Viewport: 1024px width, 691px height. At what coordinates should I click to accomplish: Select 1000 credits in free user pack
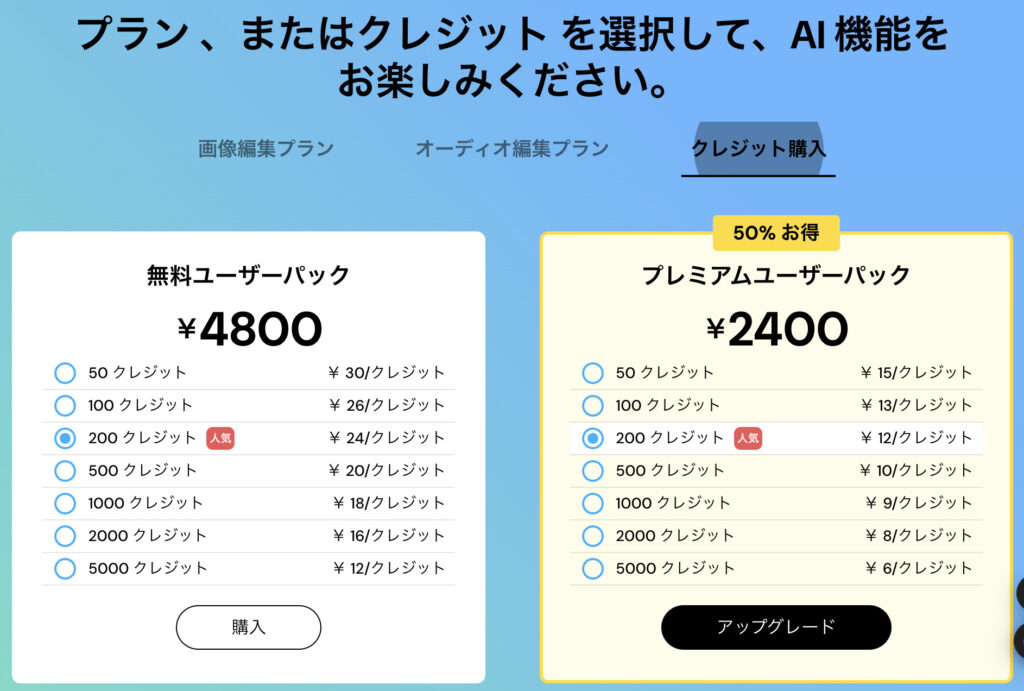(x=65, y=503)
